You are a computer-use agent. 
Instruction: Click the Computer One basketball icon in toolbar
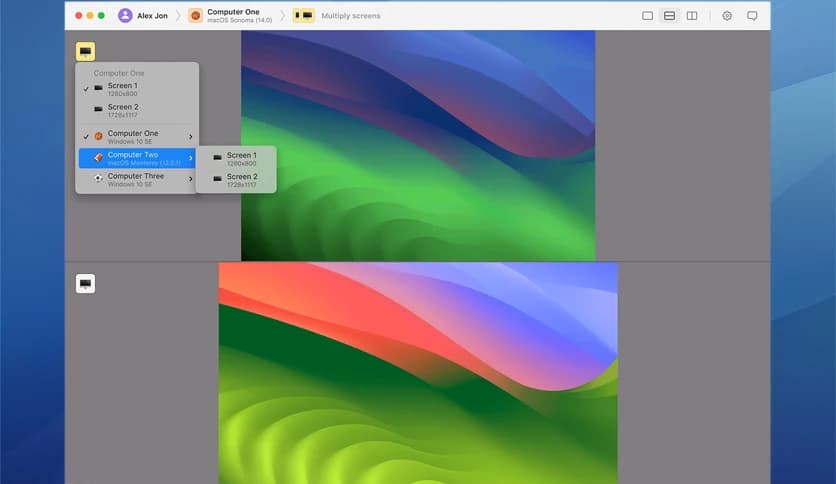tap(196, 16)
